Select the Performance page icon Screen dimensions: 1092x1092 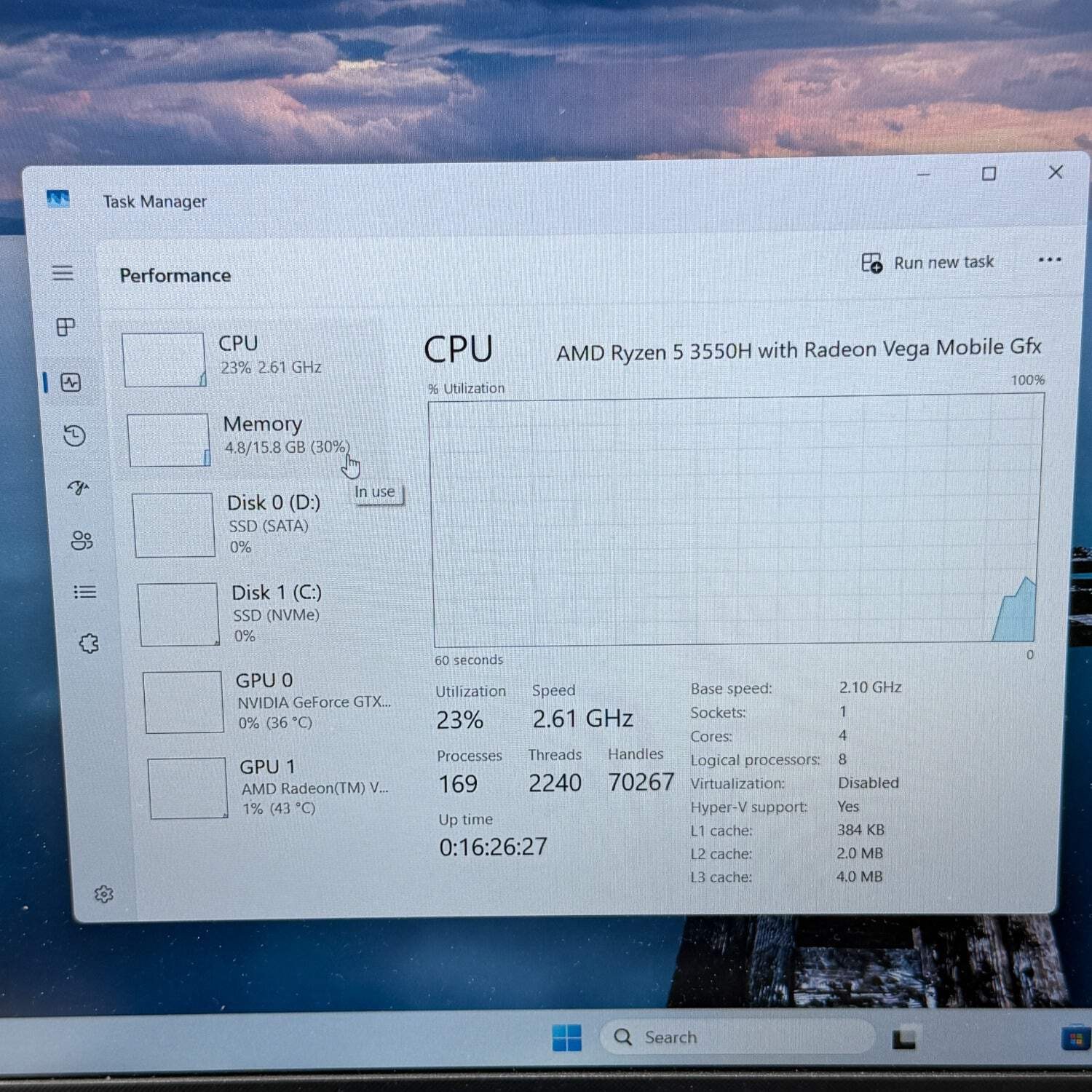[71, 382]
